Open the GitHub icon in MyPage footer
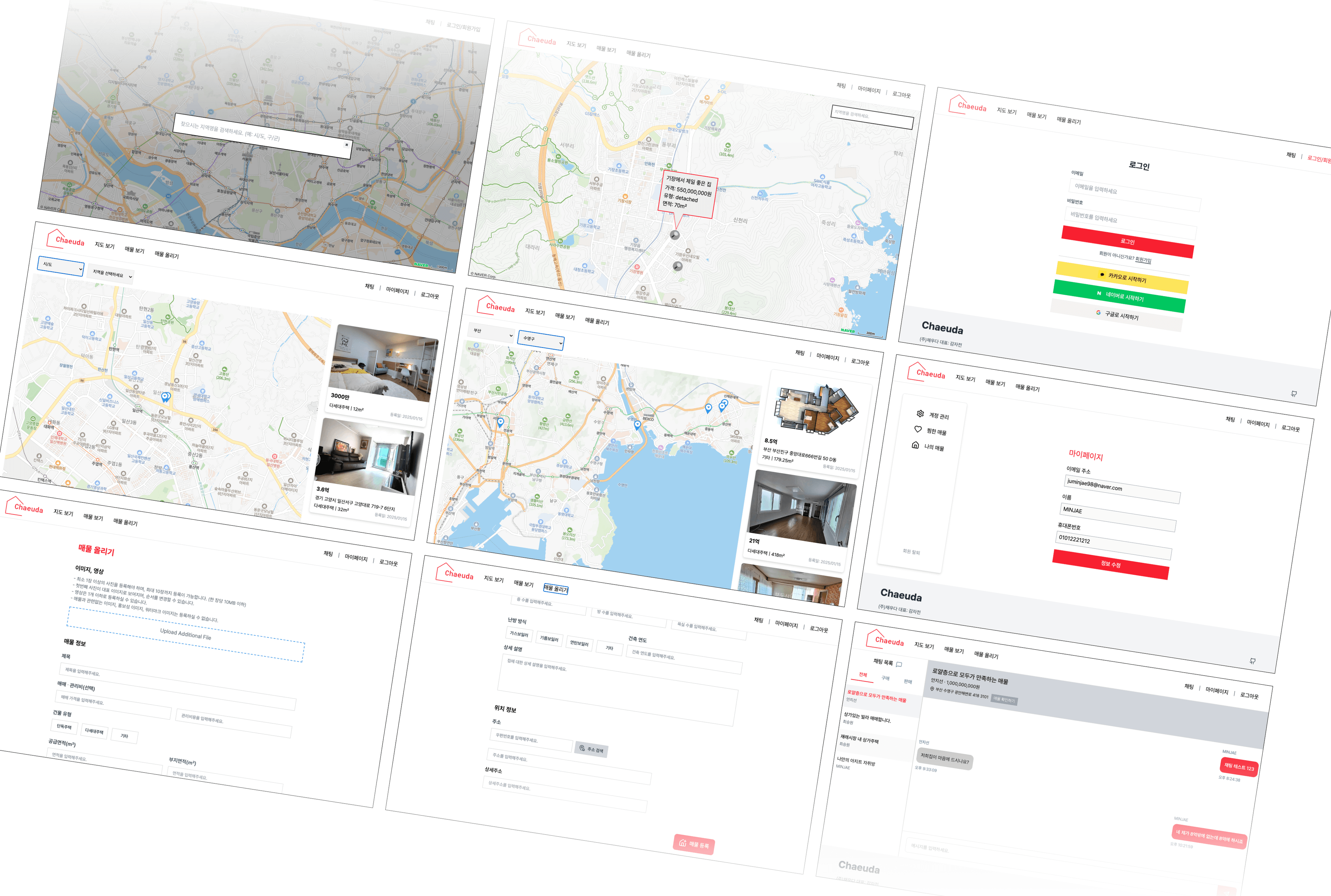Screen dimensions: 1331x896 [1253, 661]
